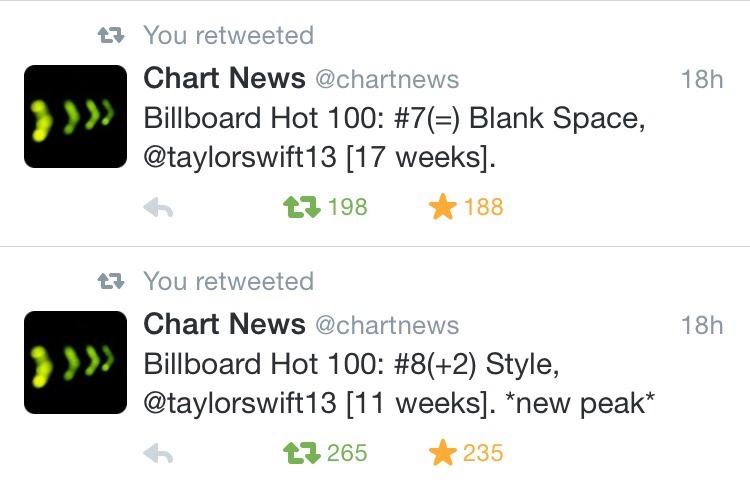Open @taylorswift13 mention in Style tweet
This screenshot has width=750, height=488.
tap(240, 403)
